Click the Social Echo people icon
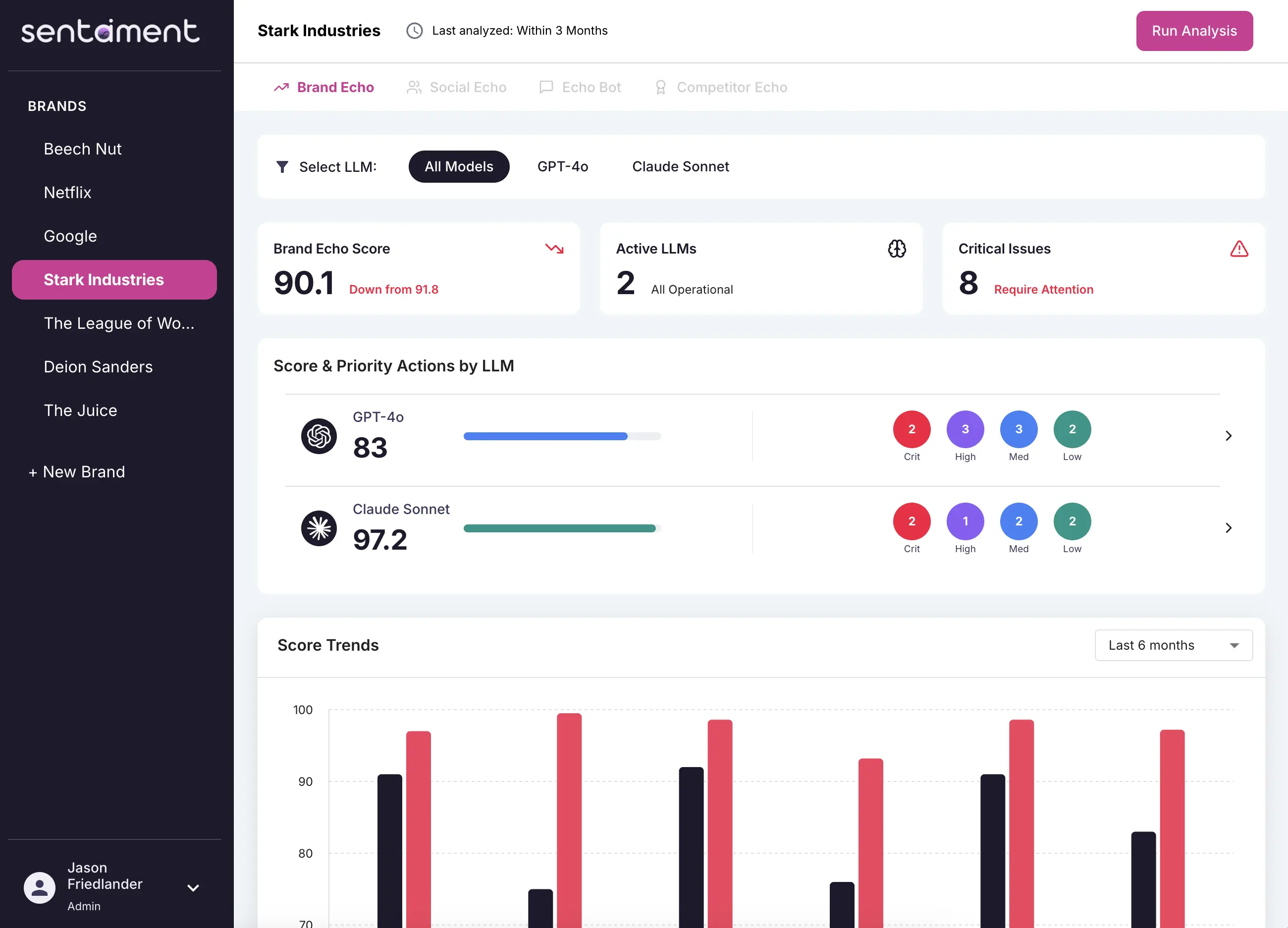Viewport: 1288px width, 928px height. click(x=414, y=88)
